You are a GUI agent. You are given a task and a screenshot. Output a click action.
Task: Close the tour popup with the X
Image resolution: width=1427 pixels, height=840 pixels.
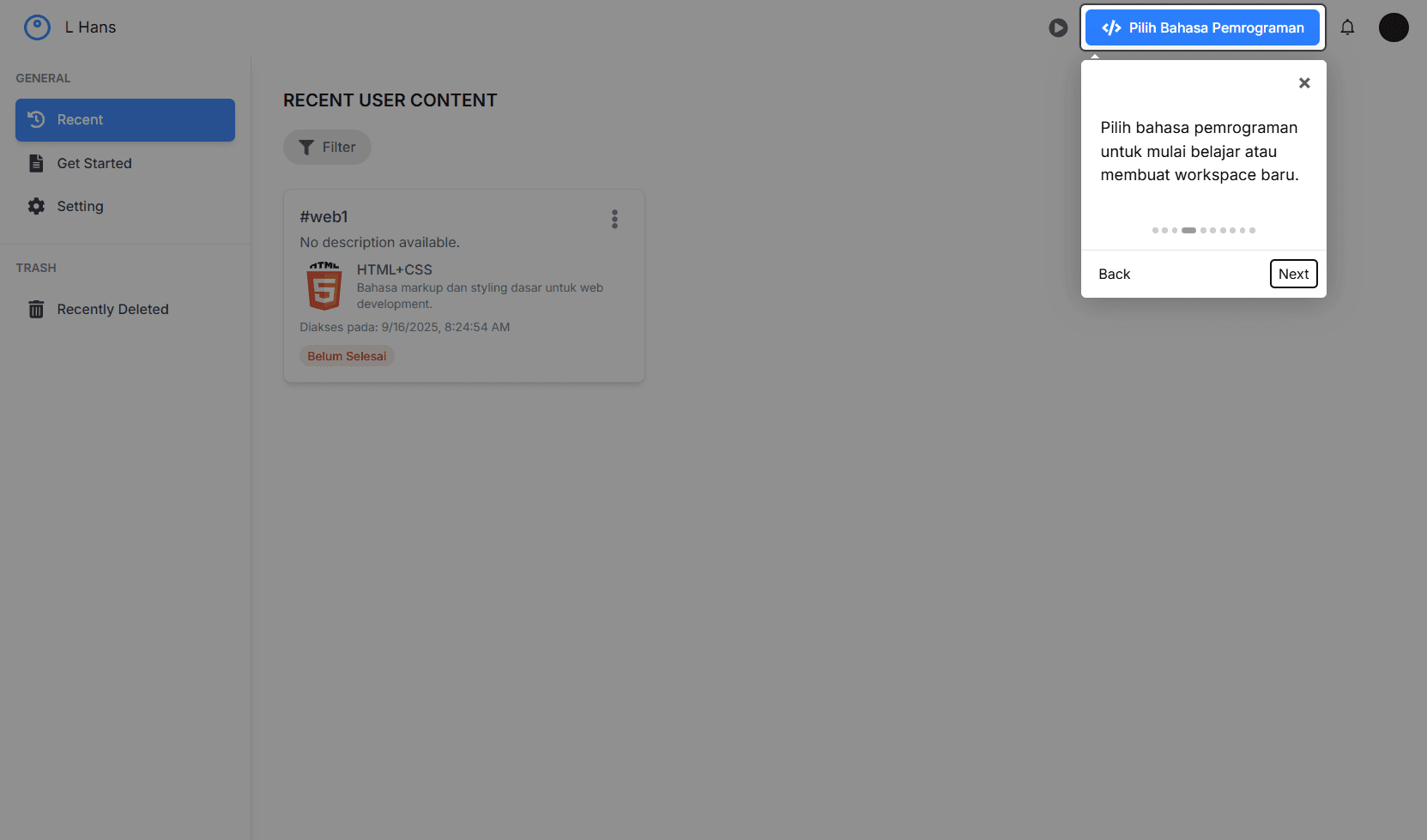tap(1303, 83)
